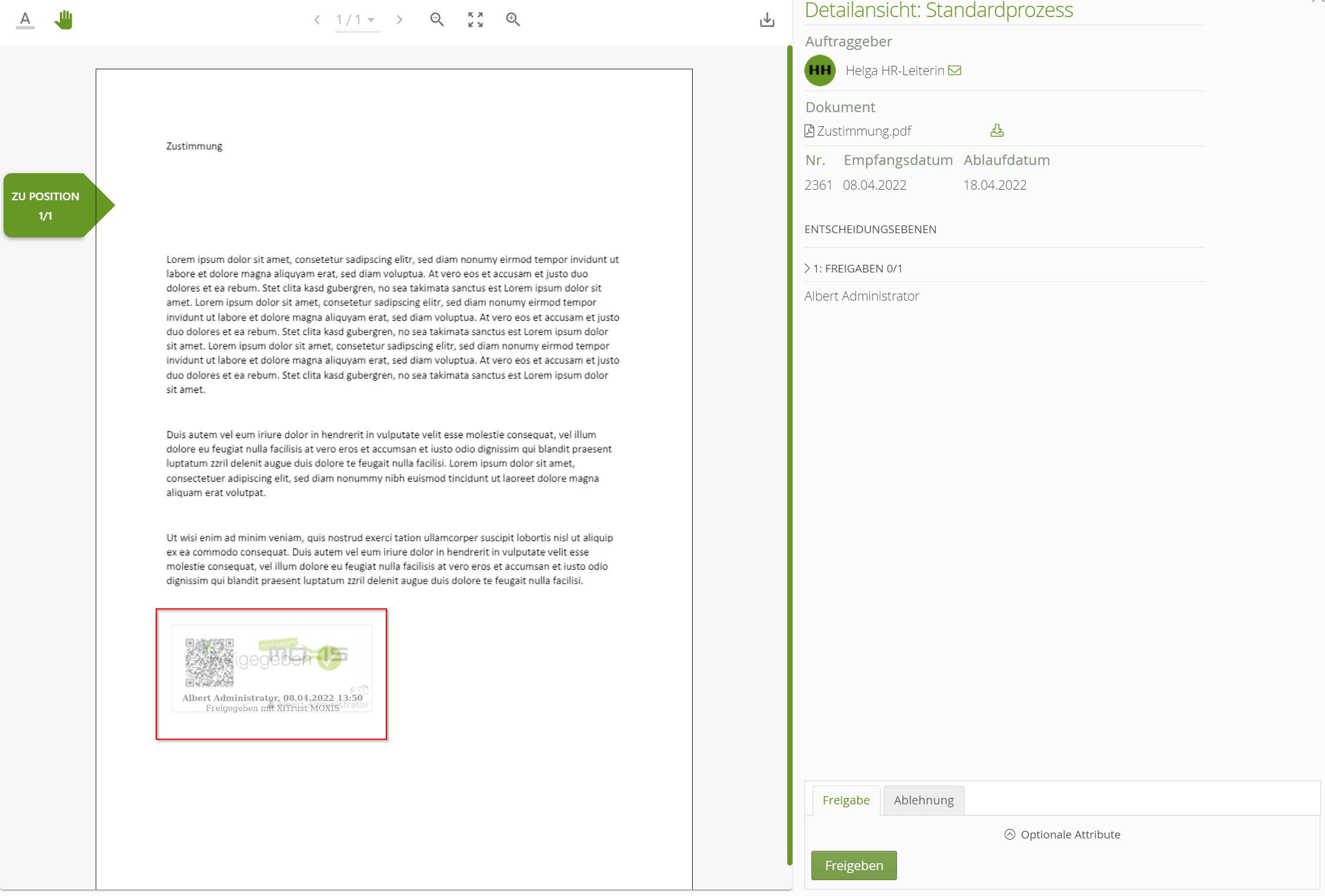
Task: Download document from viewer toolbar
Action: pos(767,20)
